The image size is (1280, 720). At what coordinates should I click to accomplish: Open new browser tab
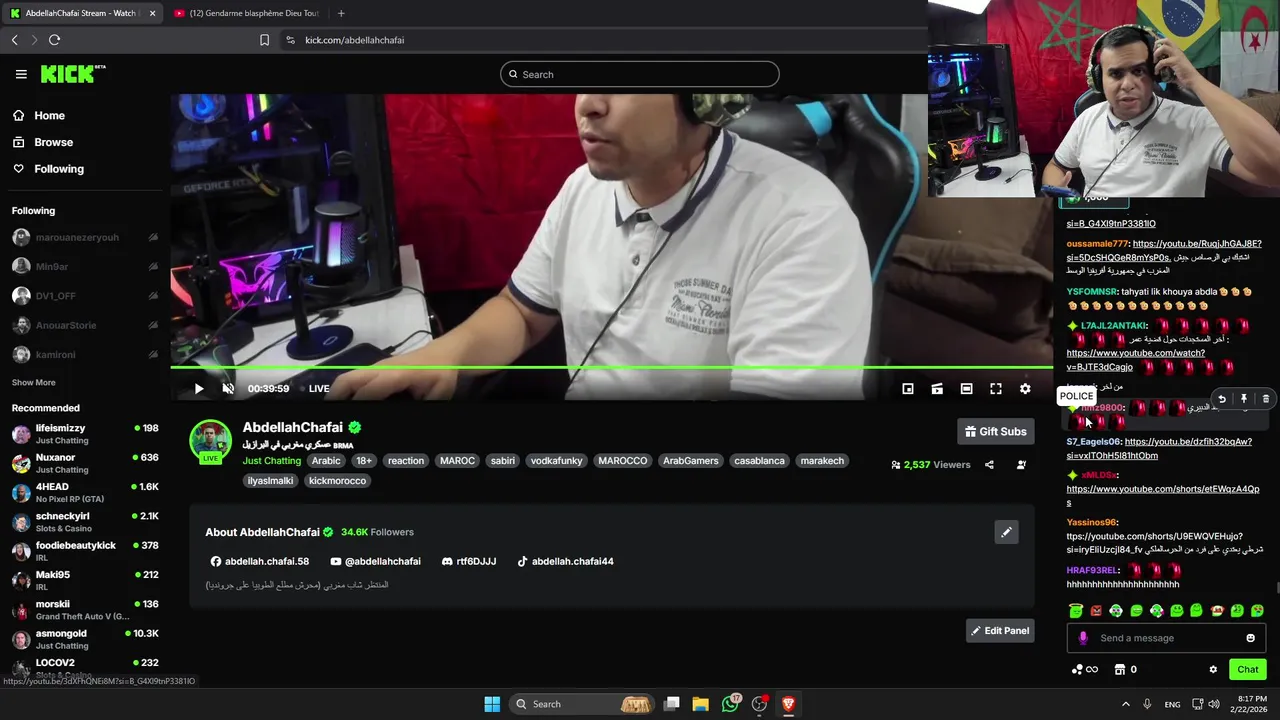tap(341, 13)
